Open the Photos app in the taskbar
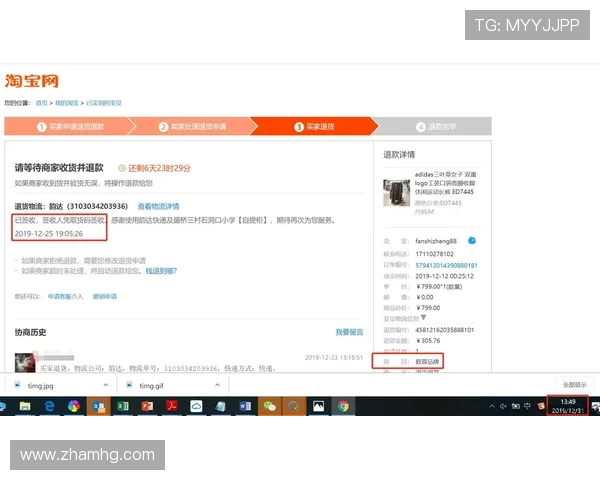600x480 pixels. [x=318, y=406]
